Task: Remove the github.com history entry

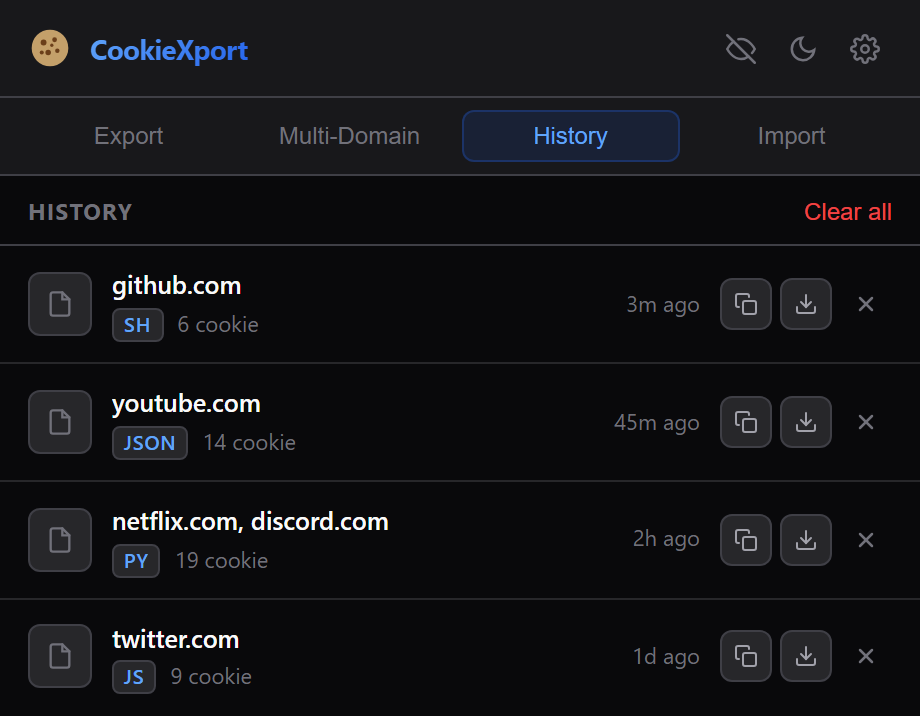Action: pyautogui.click(x=866, y=304)
